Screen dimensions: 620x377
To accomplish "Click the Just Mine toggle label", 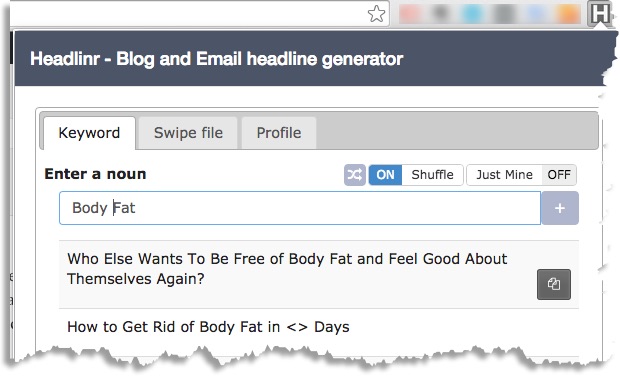I will [x=504, y=175].
